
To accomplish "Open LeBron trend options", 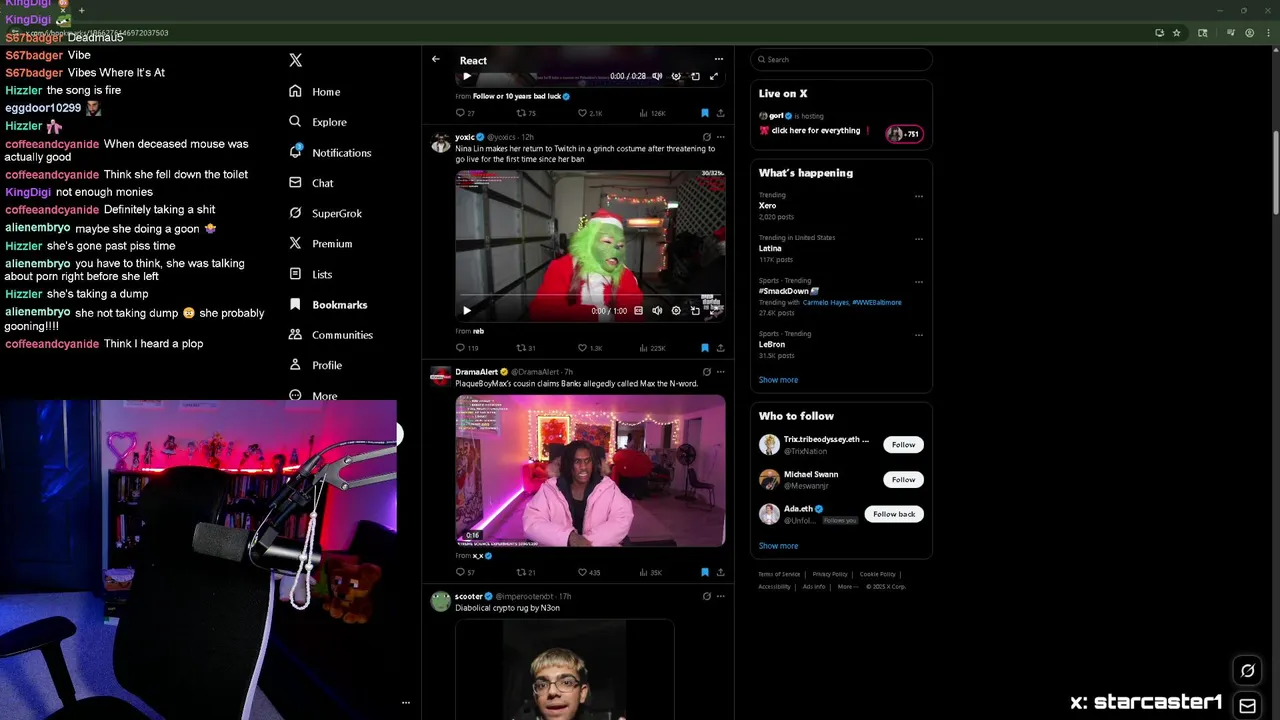I will click(918, 335).
